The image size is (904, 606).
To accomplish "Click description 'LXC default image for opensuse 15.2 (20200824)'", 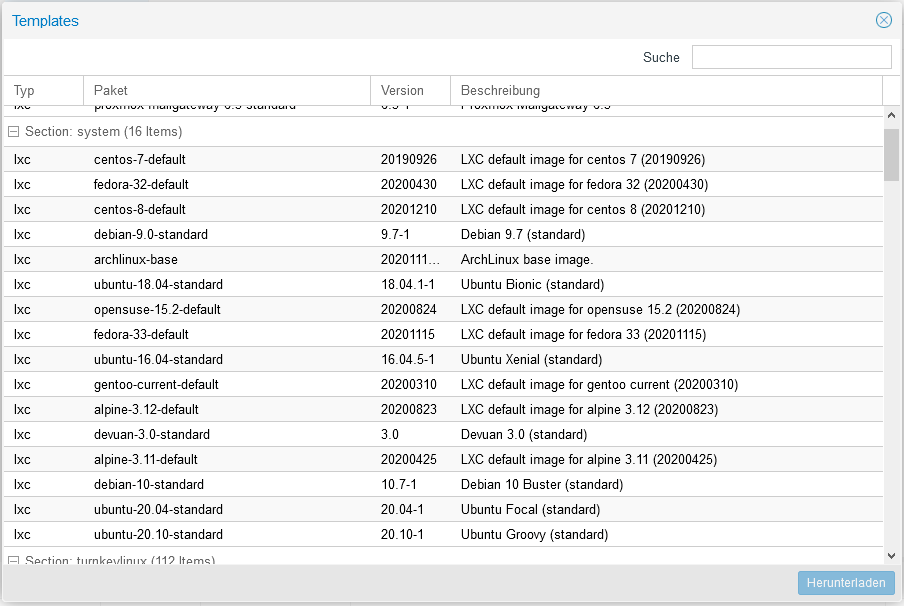I will coord(600,310).
